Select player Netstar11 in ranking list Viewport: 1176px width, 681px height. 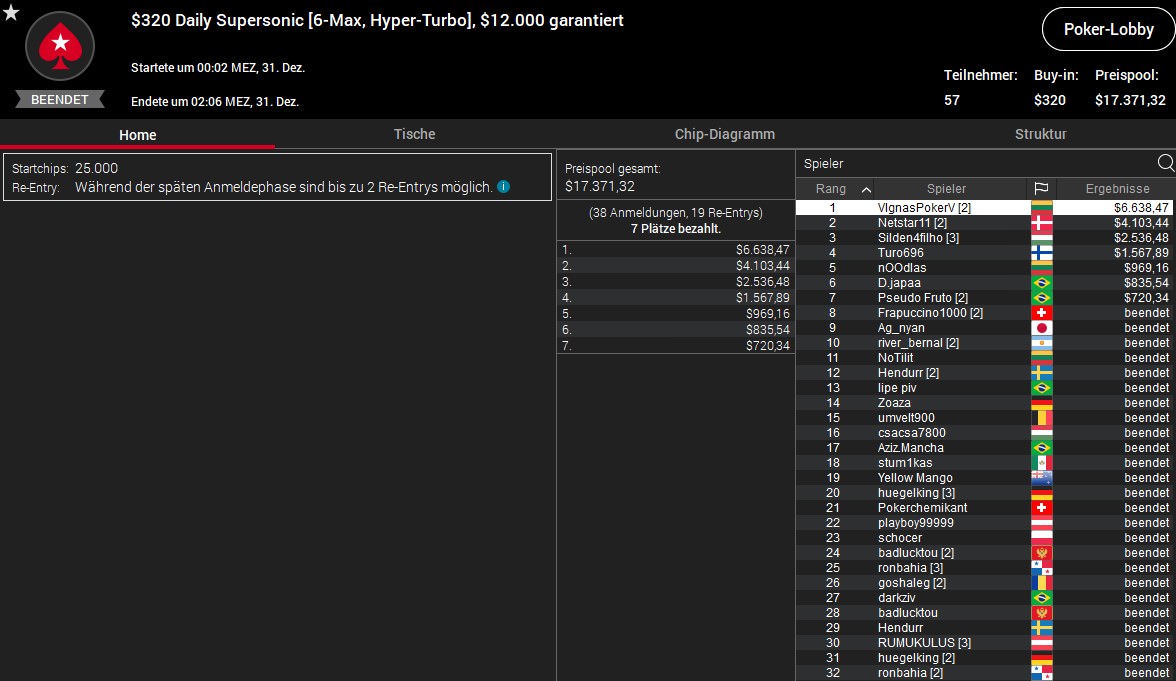coord(912,223)
